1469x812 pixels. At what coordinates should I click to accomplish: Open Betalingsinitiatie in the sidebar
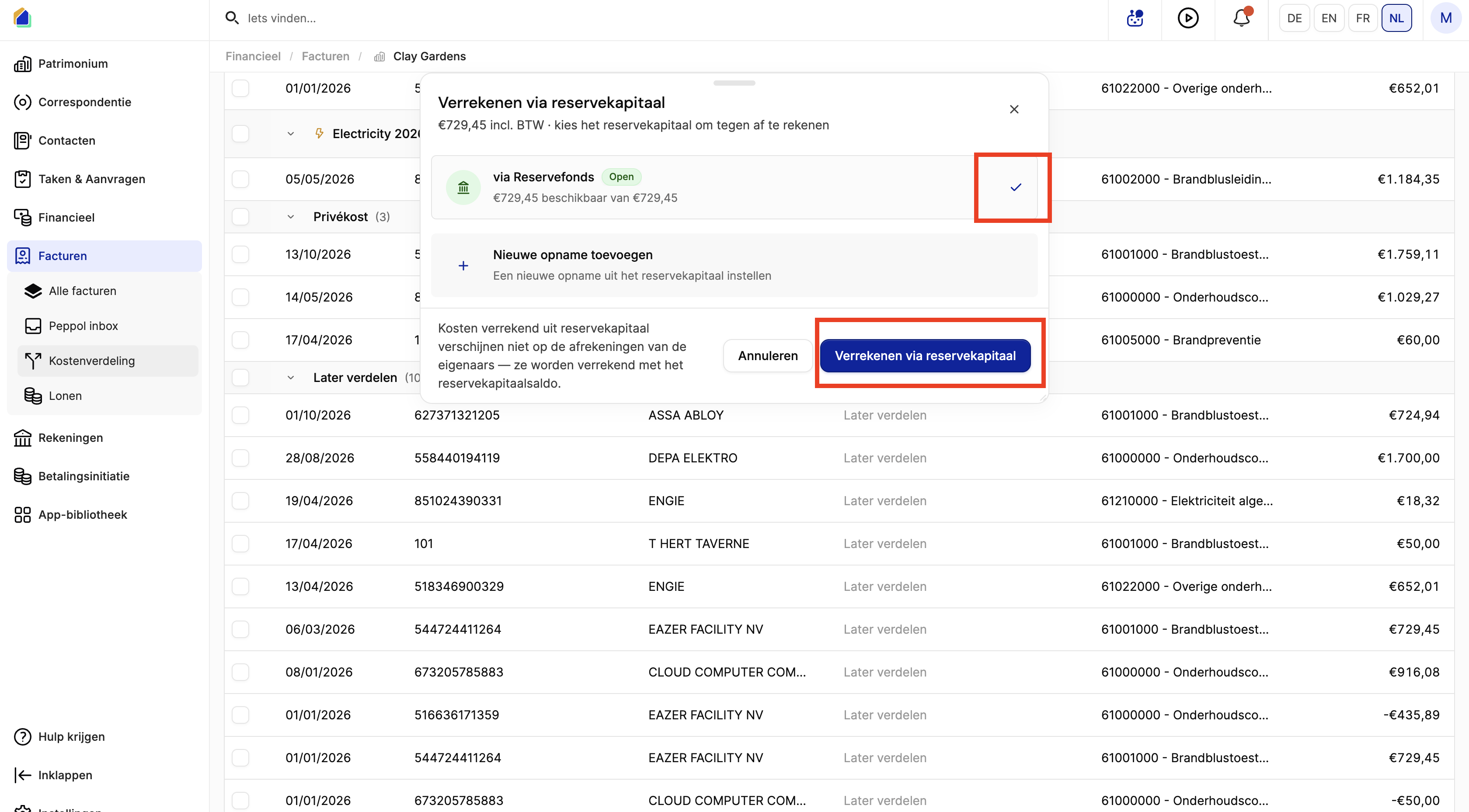point(104,476)
